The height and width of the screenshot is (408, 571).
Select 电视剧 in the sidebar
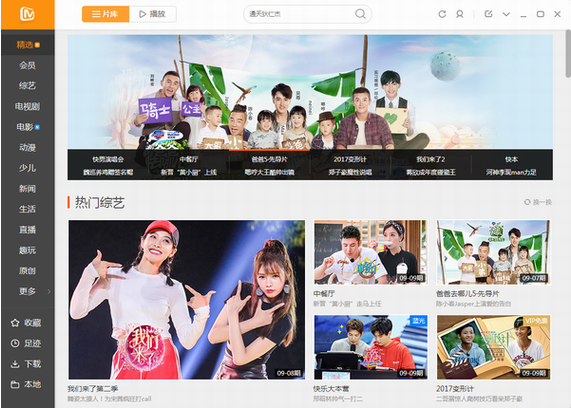point(28,106)
